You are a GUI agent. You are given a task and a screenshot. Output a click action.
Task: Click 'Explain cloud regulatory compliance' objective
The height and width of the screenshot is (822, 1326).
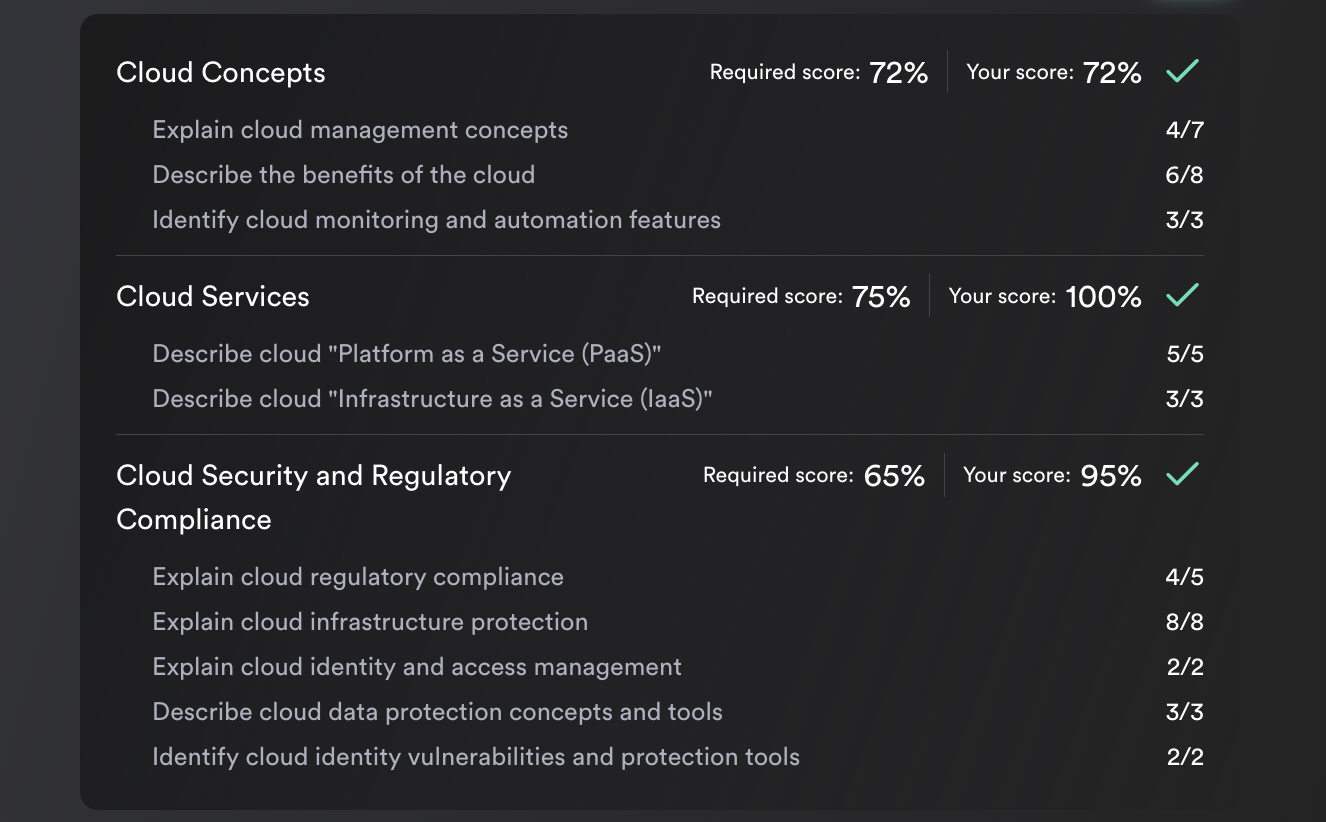[x=358, y=577]
